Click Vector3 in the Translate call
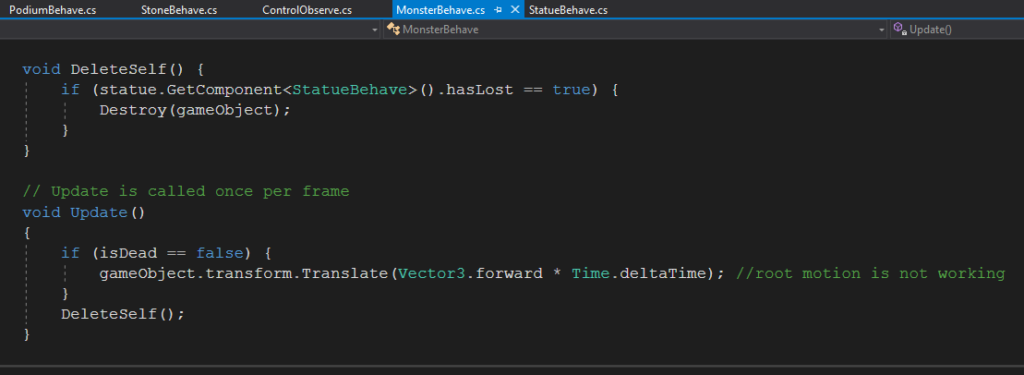The image size is (1024, 375). coord(432,273)
